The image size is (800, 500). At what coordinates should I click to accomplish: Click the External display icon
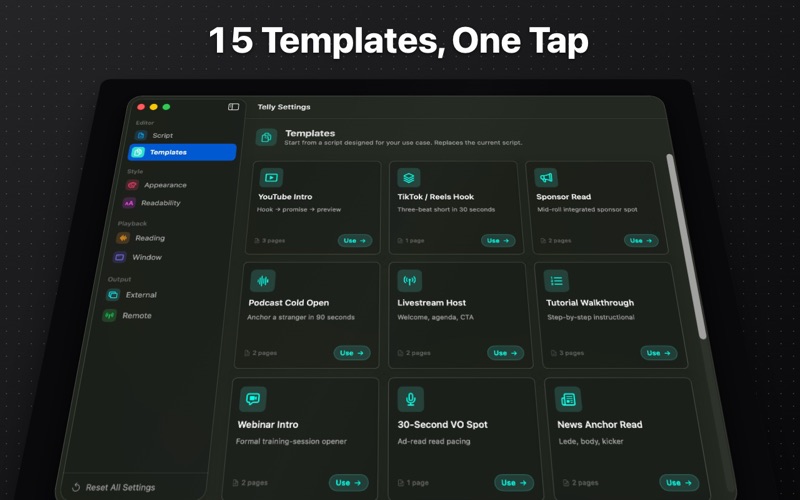coord(113,295)
